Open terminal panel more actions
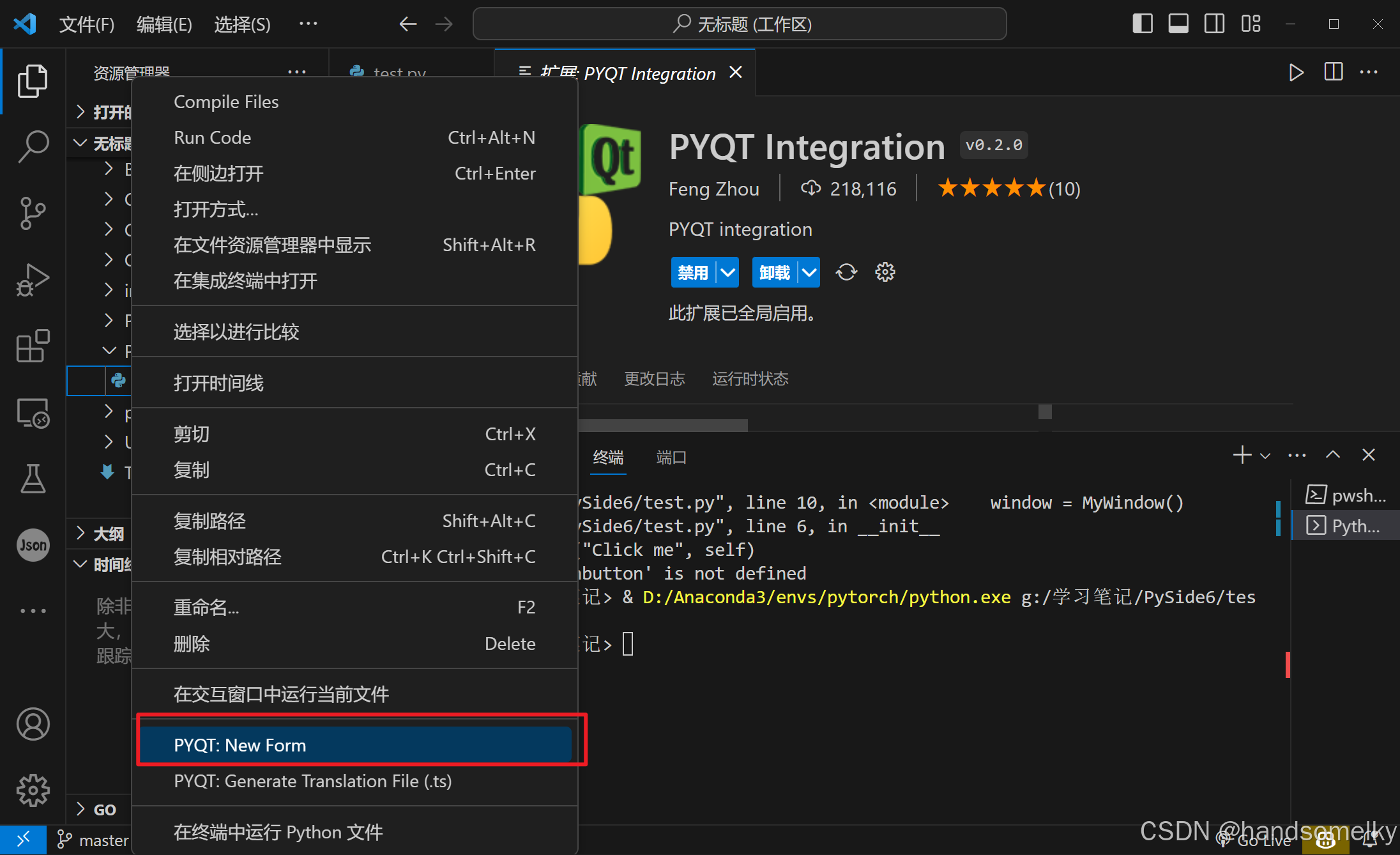Viewport: 1400px width, 855px height. click(1297, 455)
